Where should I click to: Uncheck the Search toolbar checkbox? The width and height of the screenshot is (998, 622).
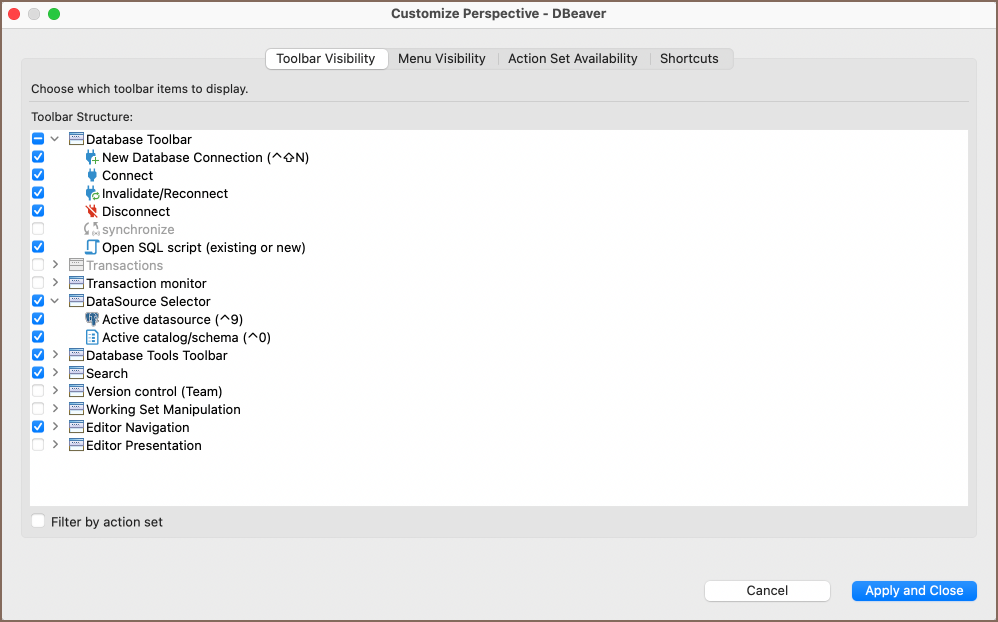coord(38,374)
